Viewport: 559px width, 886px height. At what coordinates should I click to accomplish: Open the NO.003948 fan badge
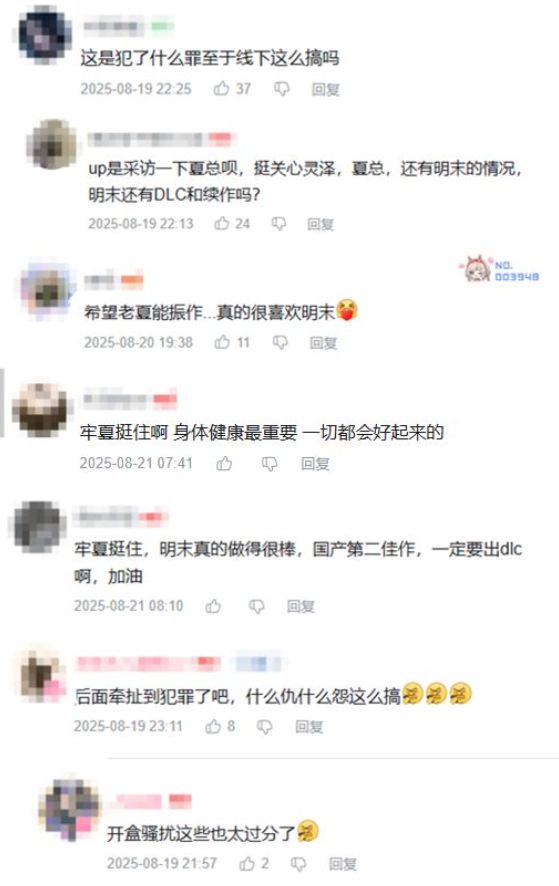pyautogui.click(x=501, y=270)
